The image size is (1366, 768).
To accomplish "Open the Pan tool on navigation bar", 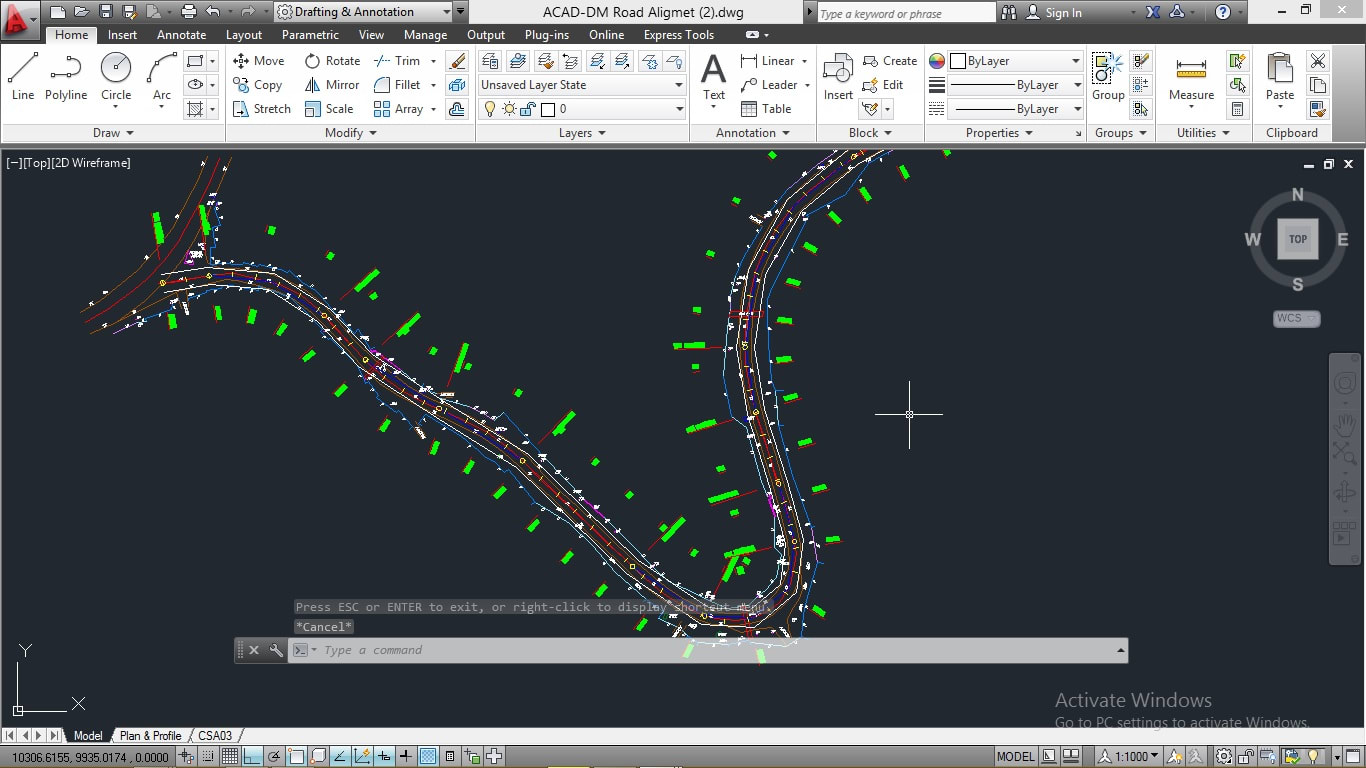I will 1345,425.
